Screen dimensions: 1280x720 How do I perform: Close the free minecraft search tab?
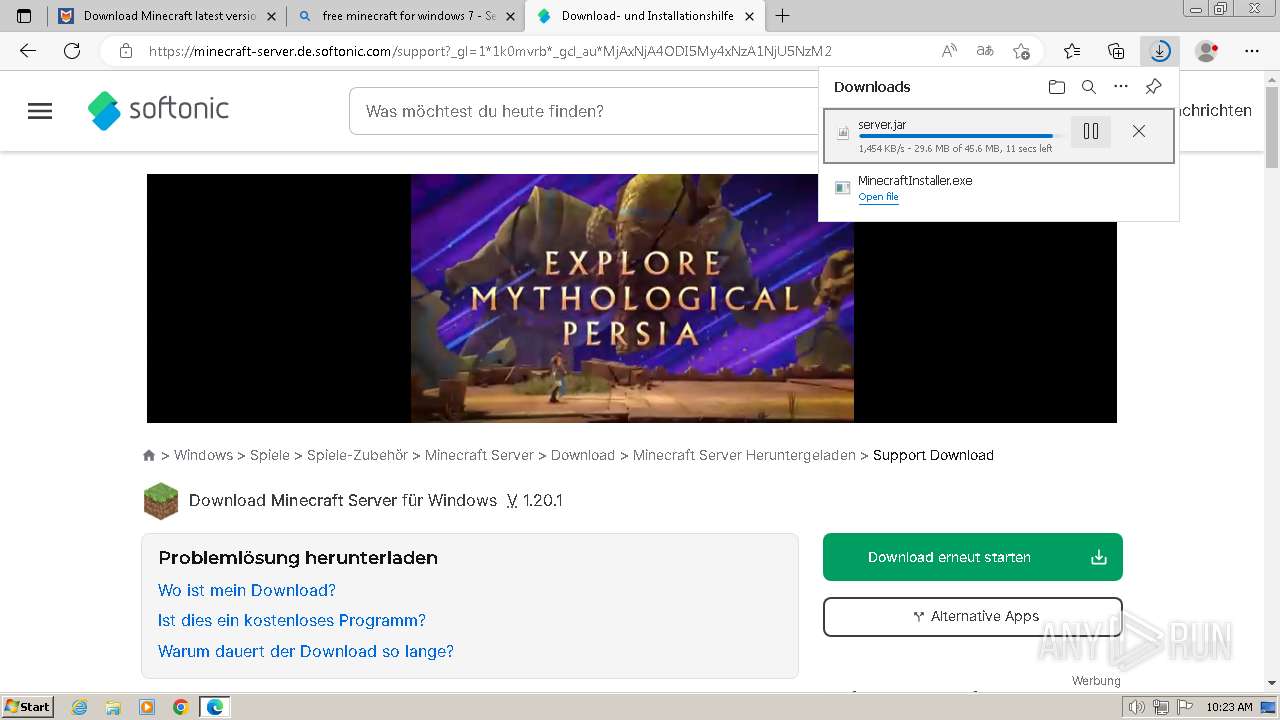[x=511, y=16]
